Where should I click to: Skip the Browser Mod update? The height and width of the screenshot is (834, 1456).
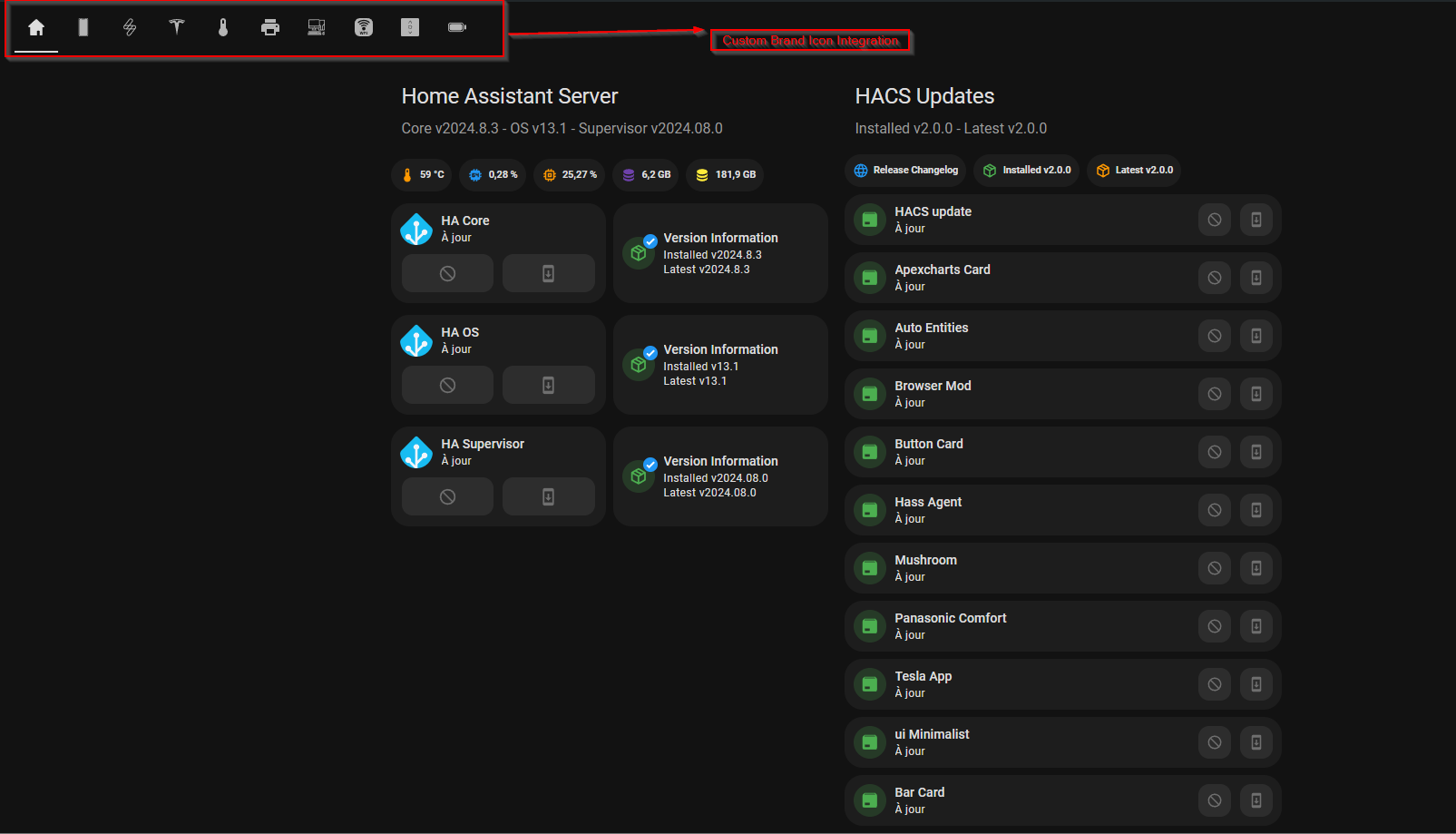[x=1214, y=394]
